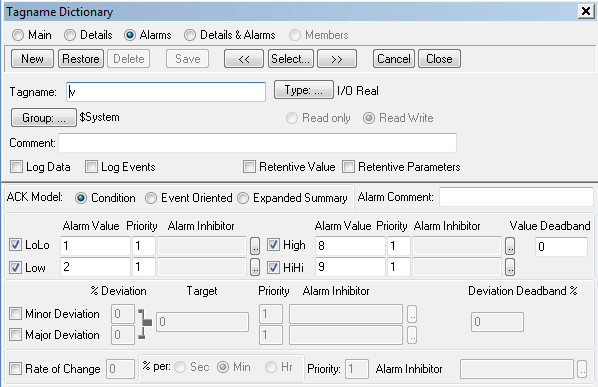Click the Cancel button
The width and height of the screenshot is (598, 387).
coord(394,59)
